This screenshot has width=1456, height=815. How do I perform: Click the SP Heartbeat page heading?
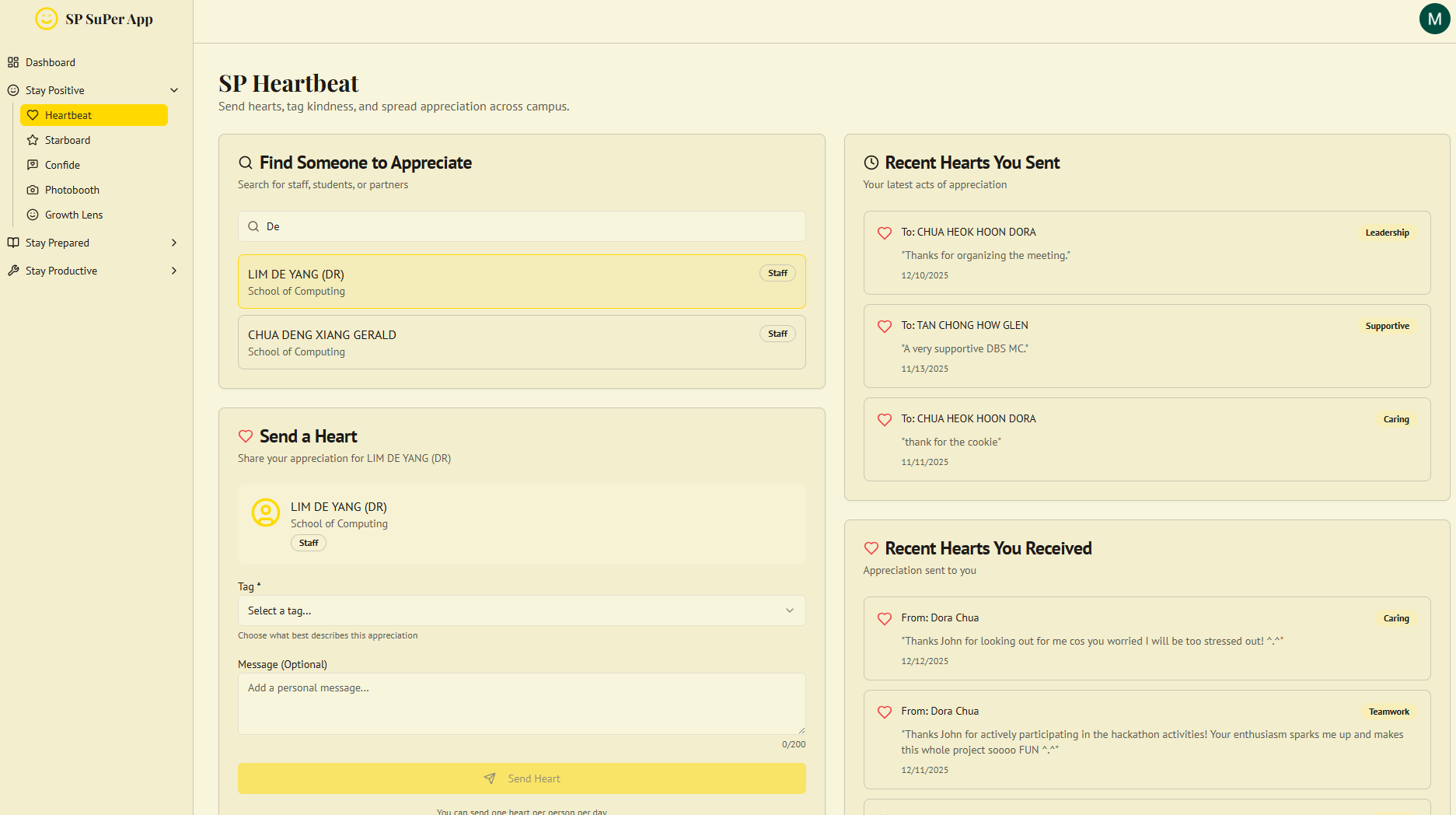[288, 83]
